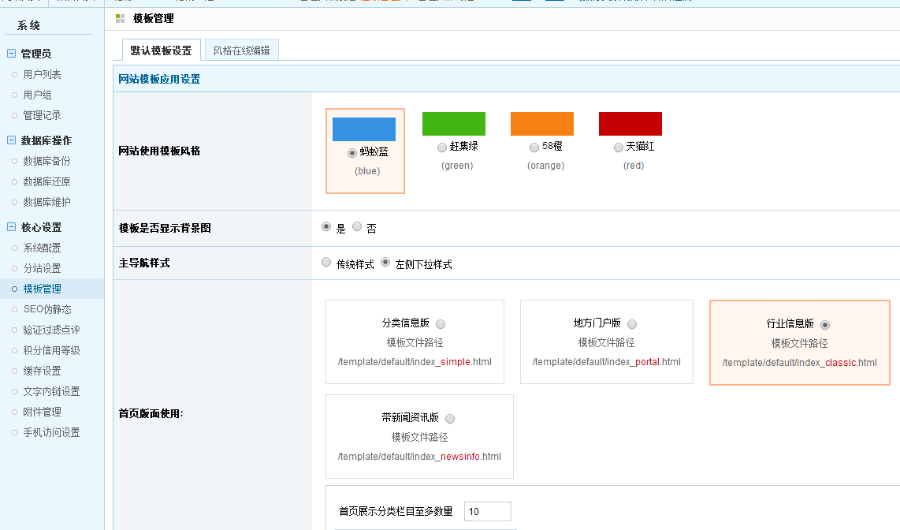Open 用户列表 in sidebar
The width and height of the screenshot is (900, 530).
[x=42, y=75]
